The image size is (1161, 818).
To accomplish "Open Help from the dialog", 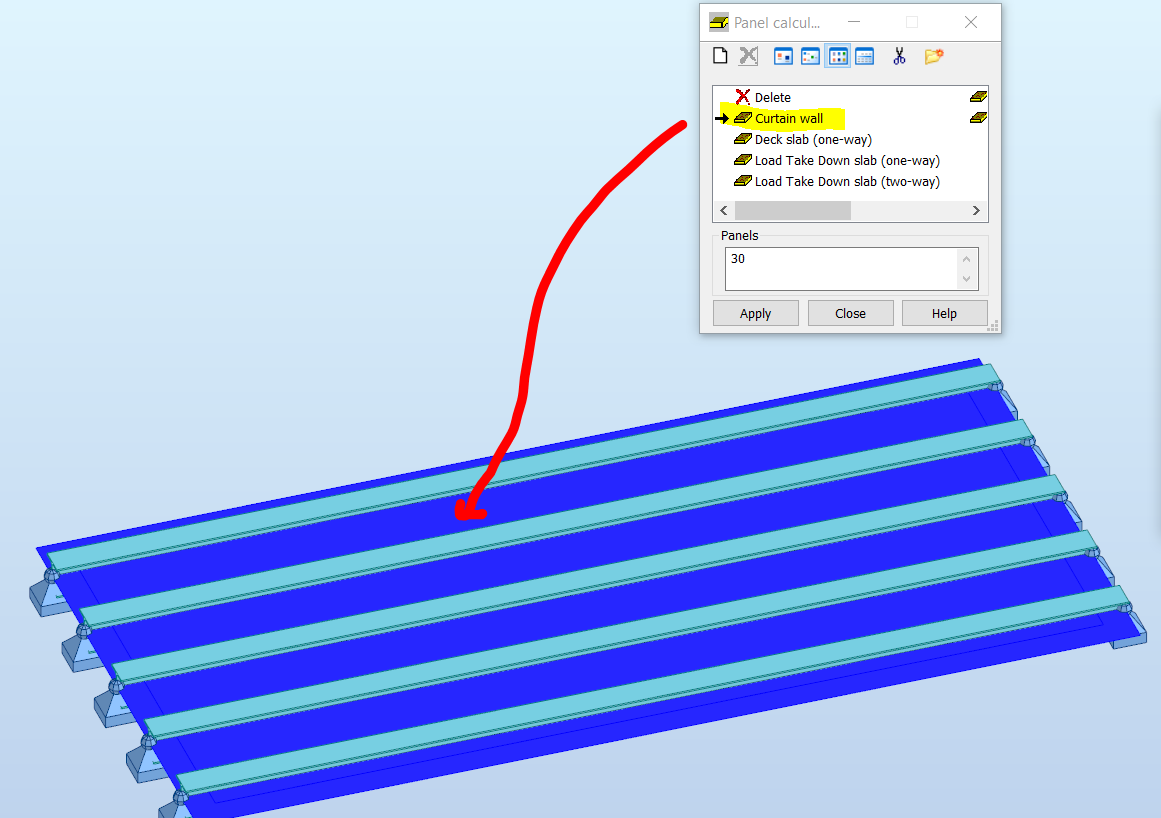I will 944,312.
